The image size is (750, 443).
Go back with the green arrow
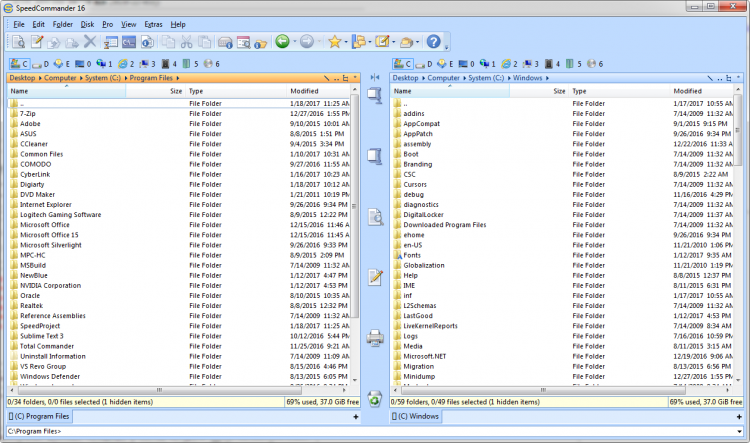pyautogui.click(x=282, y=42)
